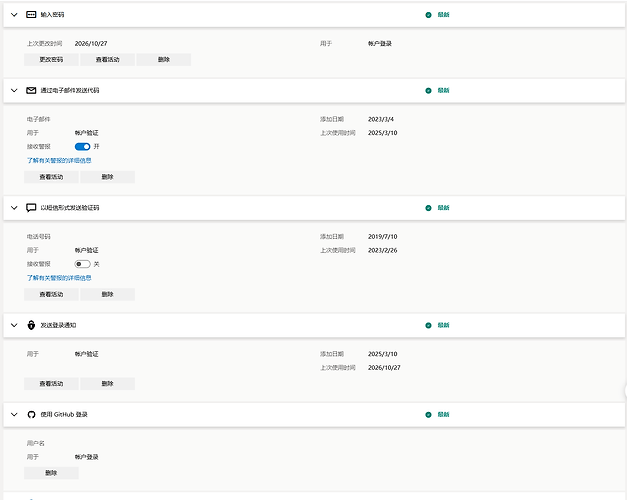The height and width of the screenshot is (500, 627).
Task: Click green status check in 输入密码 row
Action: pos(428,15)
